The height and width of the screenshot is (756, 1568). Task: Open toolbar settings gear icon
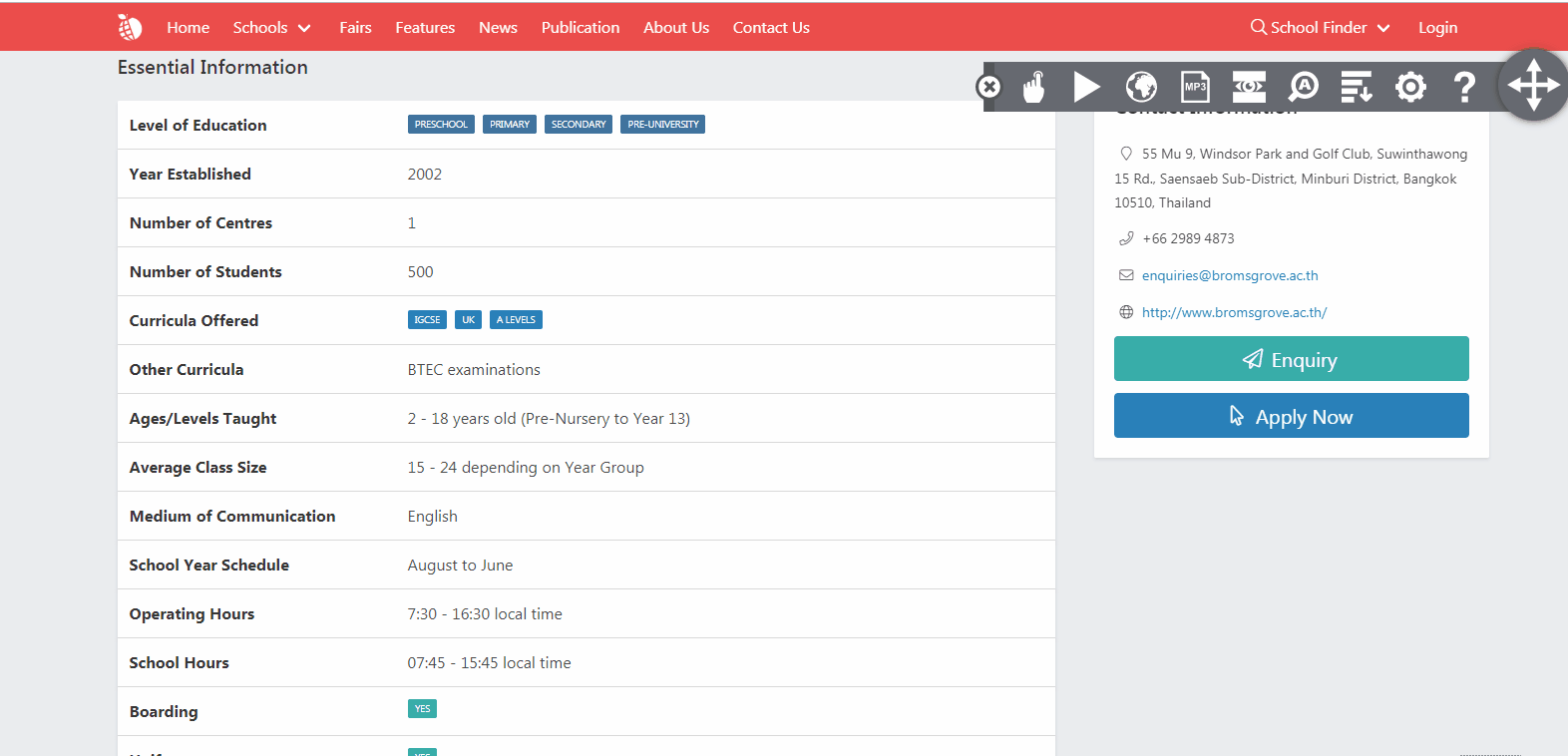[1410, 88]
